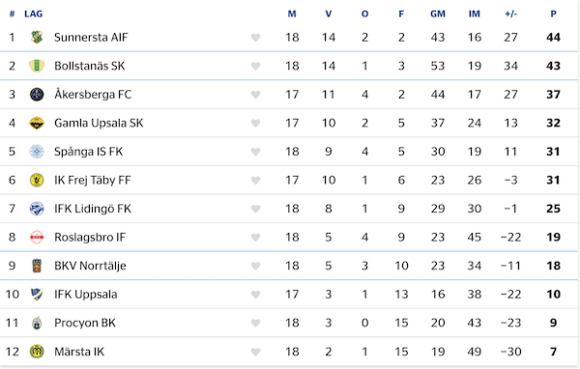Toggle the favorite heart for Märsta IK
Screen dimensions: 580x369
click(x=256, y=352)
